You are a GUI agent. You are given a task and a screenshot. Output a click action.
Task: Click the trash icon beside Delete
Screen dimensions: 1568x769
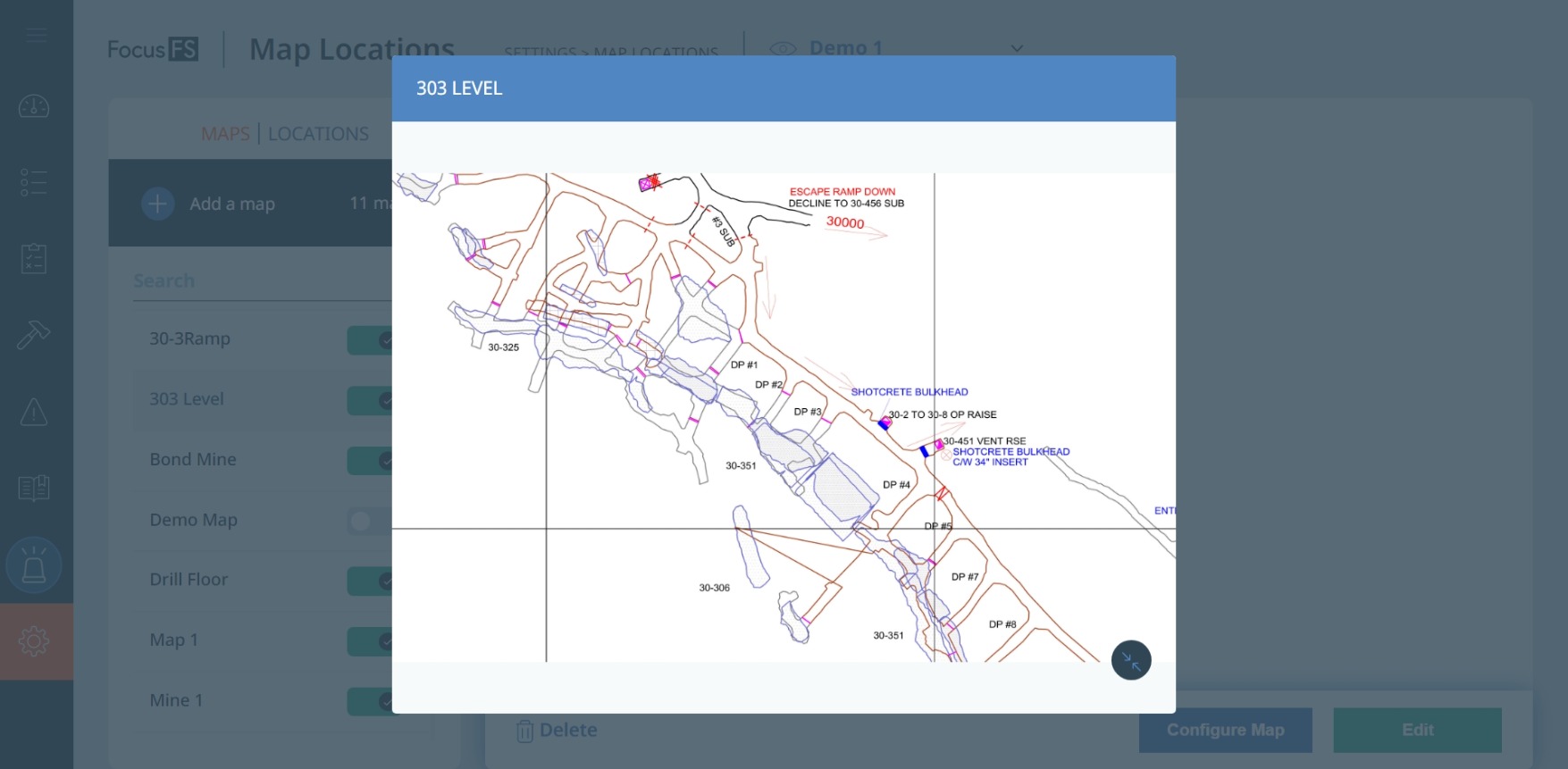524,731
